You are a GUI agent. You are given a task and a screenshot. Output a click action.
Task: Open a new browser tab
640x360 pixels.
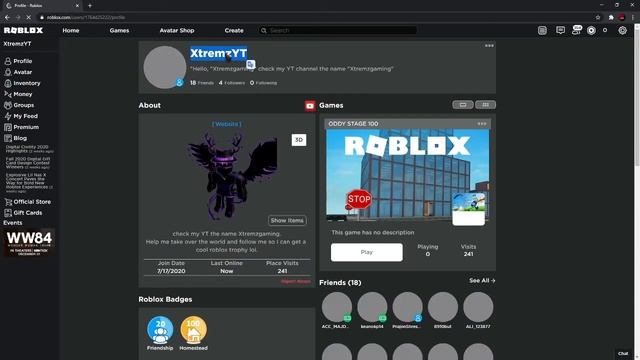click(90, 6)
